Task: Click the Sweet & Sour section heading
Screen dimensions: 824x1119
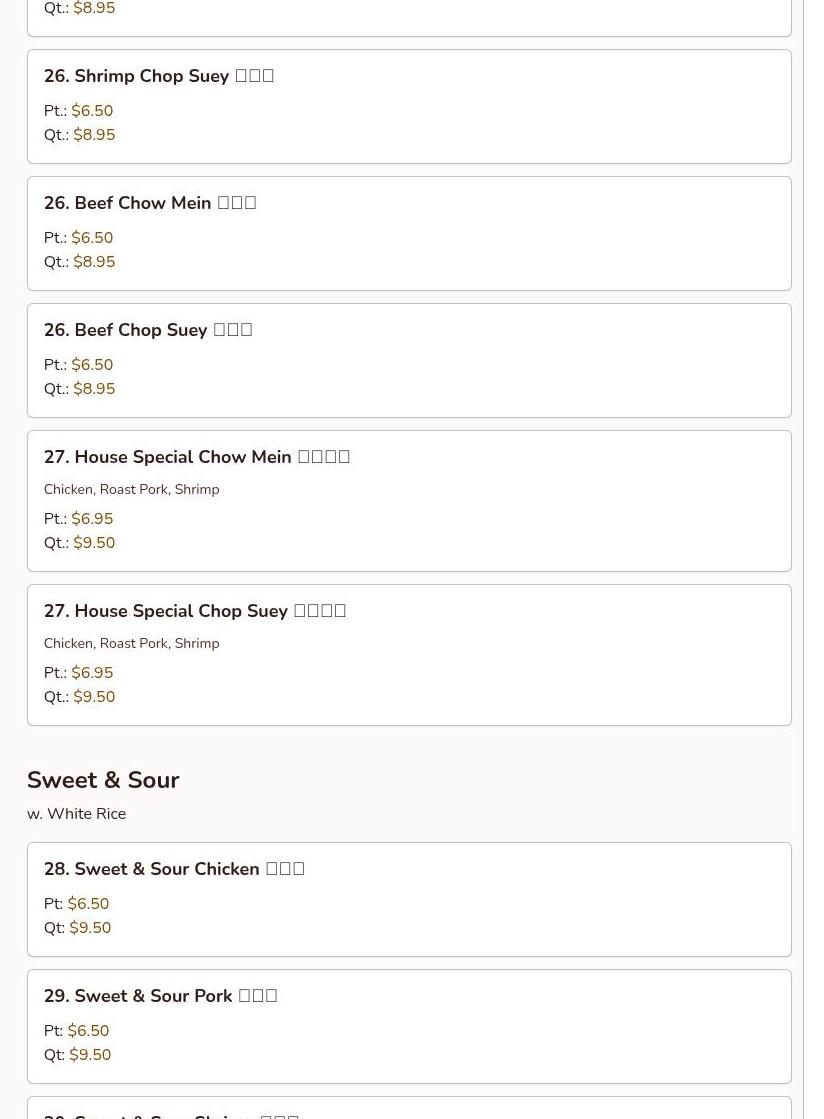Action: [x=103, y=780]
